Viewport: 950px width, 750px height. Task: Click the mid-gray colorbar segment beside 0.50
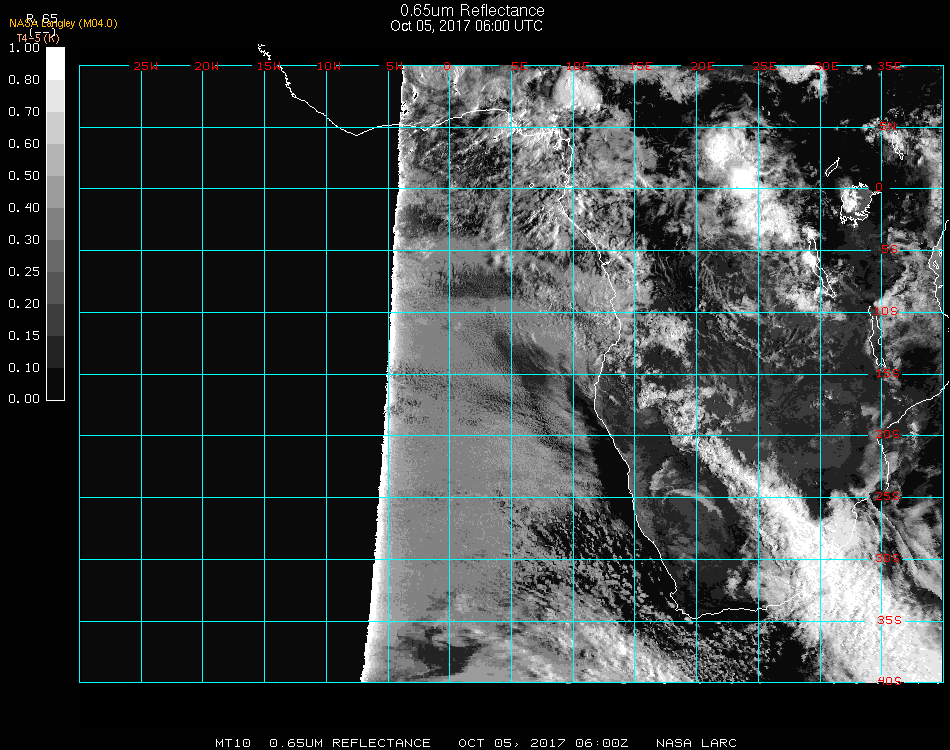(55, 192)
